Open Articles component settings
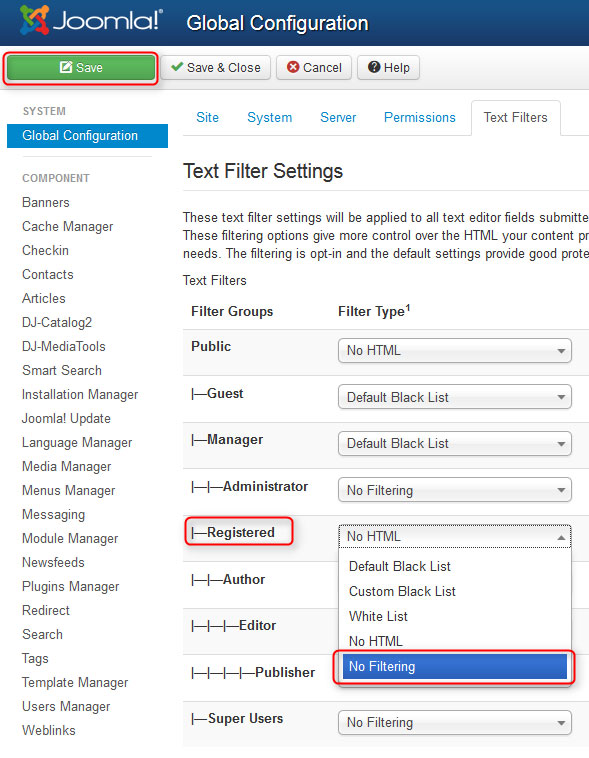 (x=44, y=299)
